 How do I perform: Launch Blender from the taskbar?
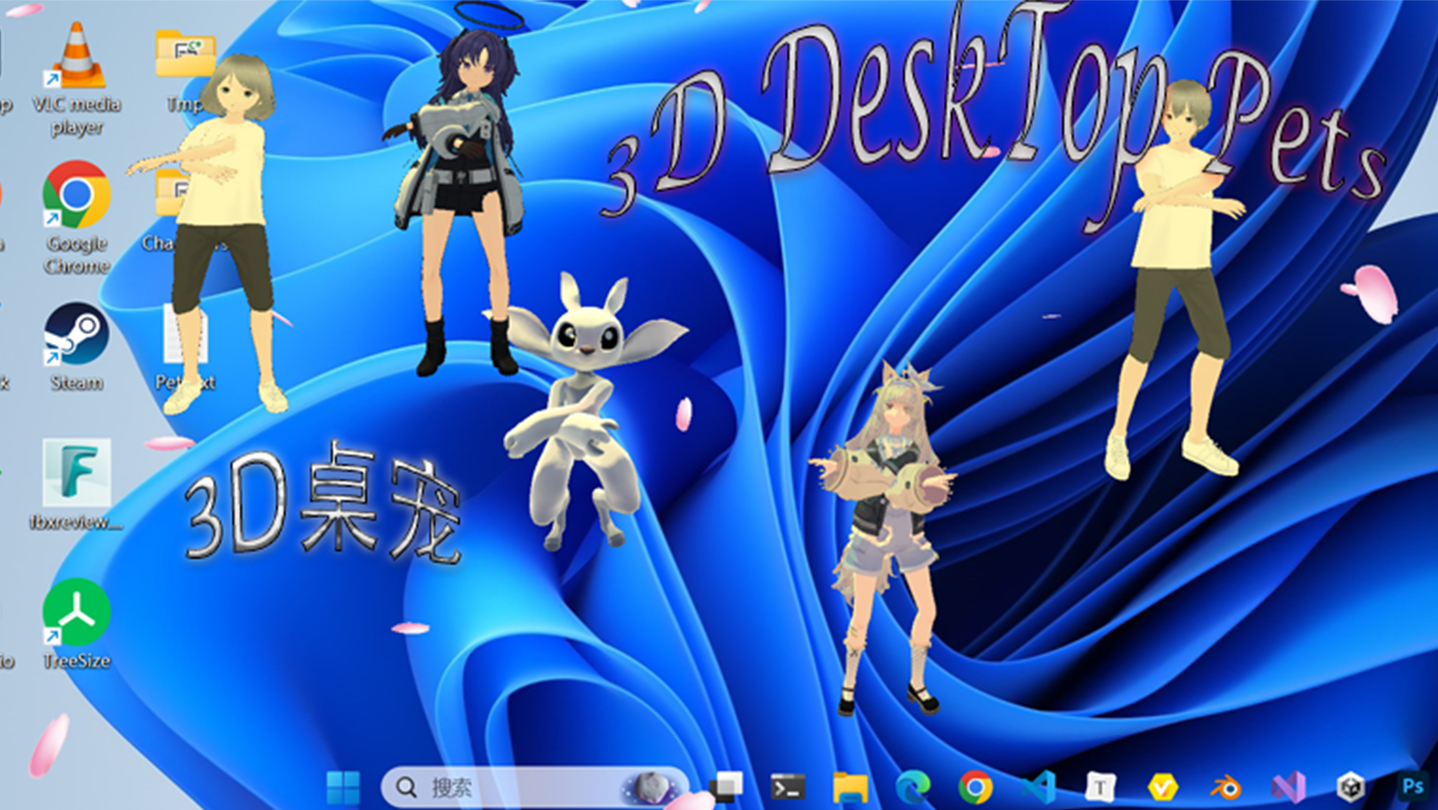1225,788
